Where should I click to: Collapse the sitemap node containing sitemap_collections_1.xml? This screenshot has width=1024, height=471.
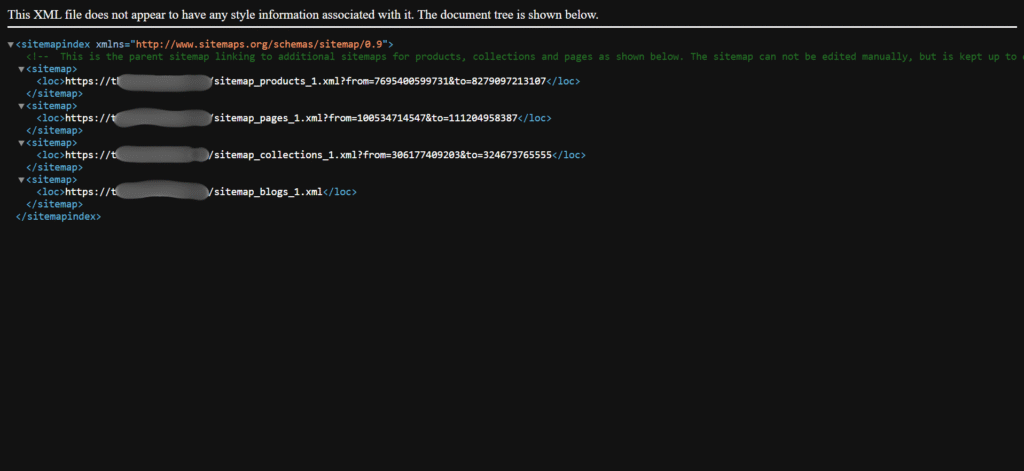(21, 142)
